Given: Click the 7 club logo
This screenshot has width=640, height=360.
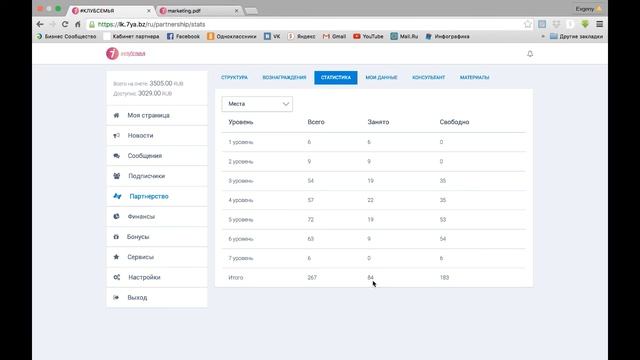Looking at the screenshot, I should click(x=125, y=53).
